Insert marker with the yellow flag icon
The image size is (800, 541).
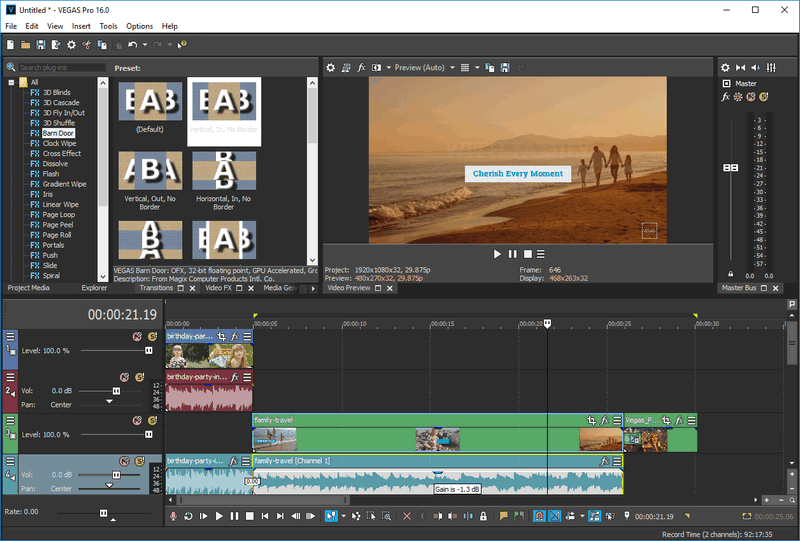(504, 516)
